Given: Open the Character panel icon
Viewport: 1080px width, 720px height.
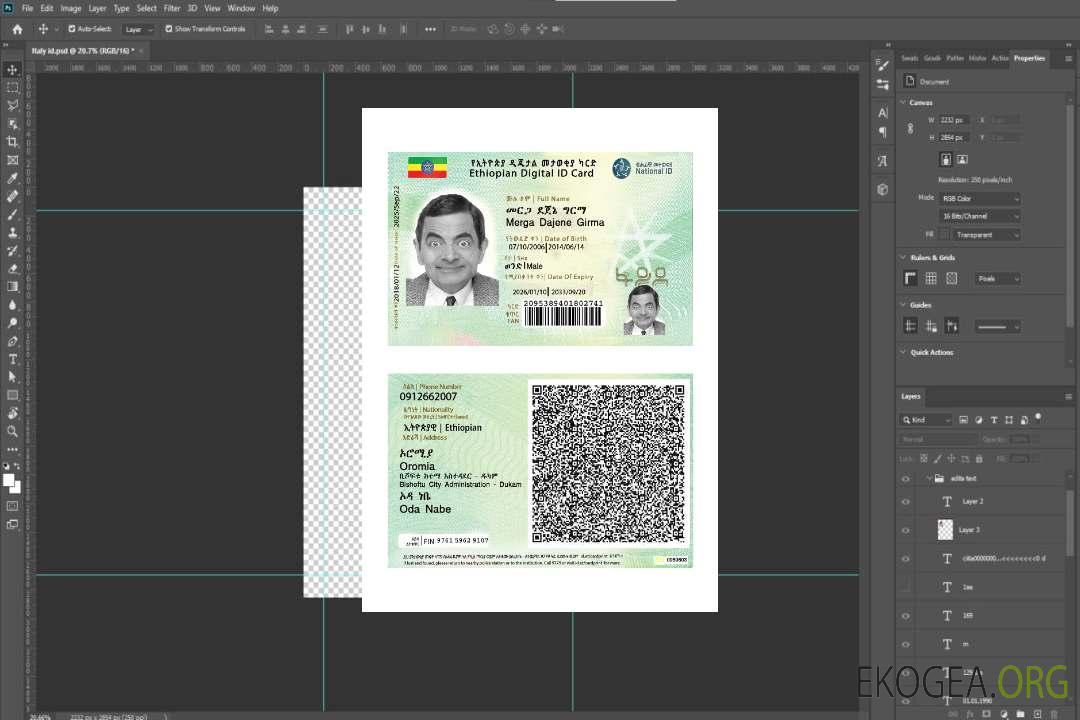Looking at the screenshot, I should click(883, 112).
